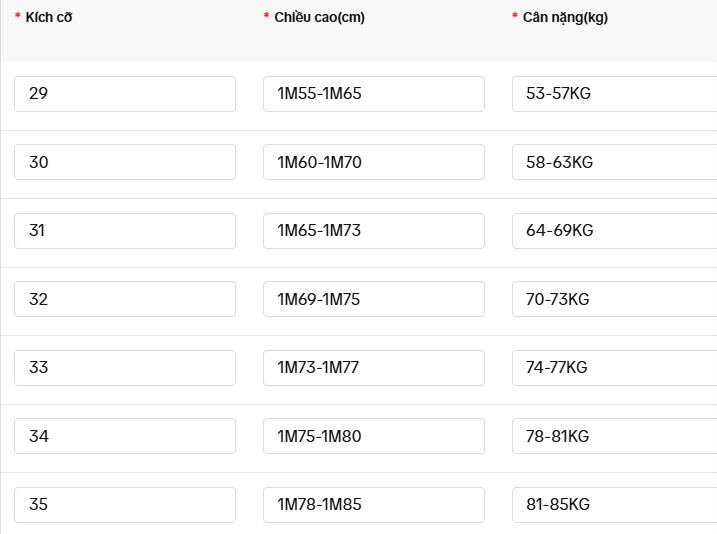
Task: Click height field 1M73-1M77
Action: 374,368
